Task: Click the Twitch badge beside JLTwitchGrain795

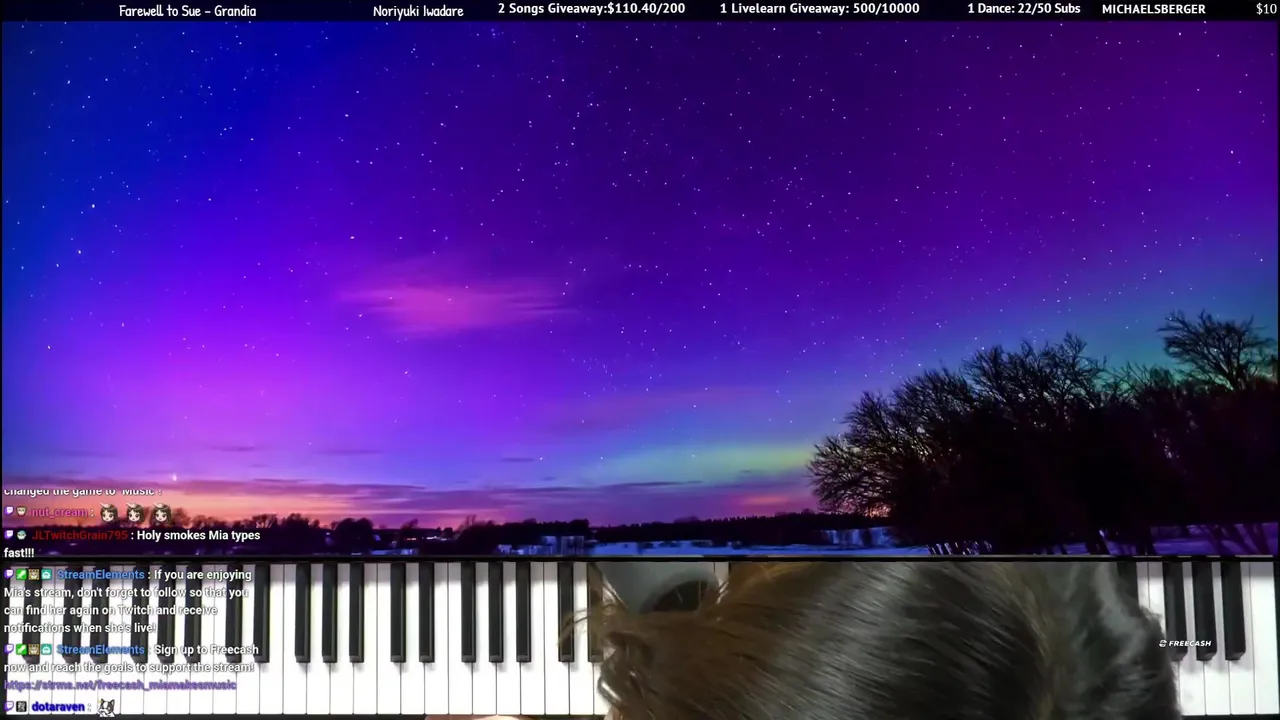Action: [9, 535]
